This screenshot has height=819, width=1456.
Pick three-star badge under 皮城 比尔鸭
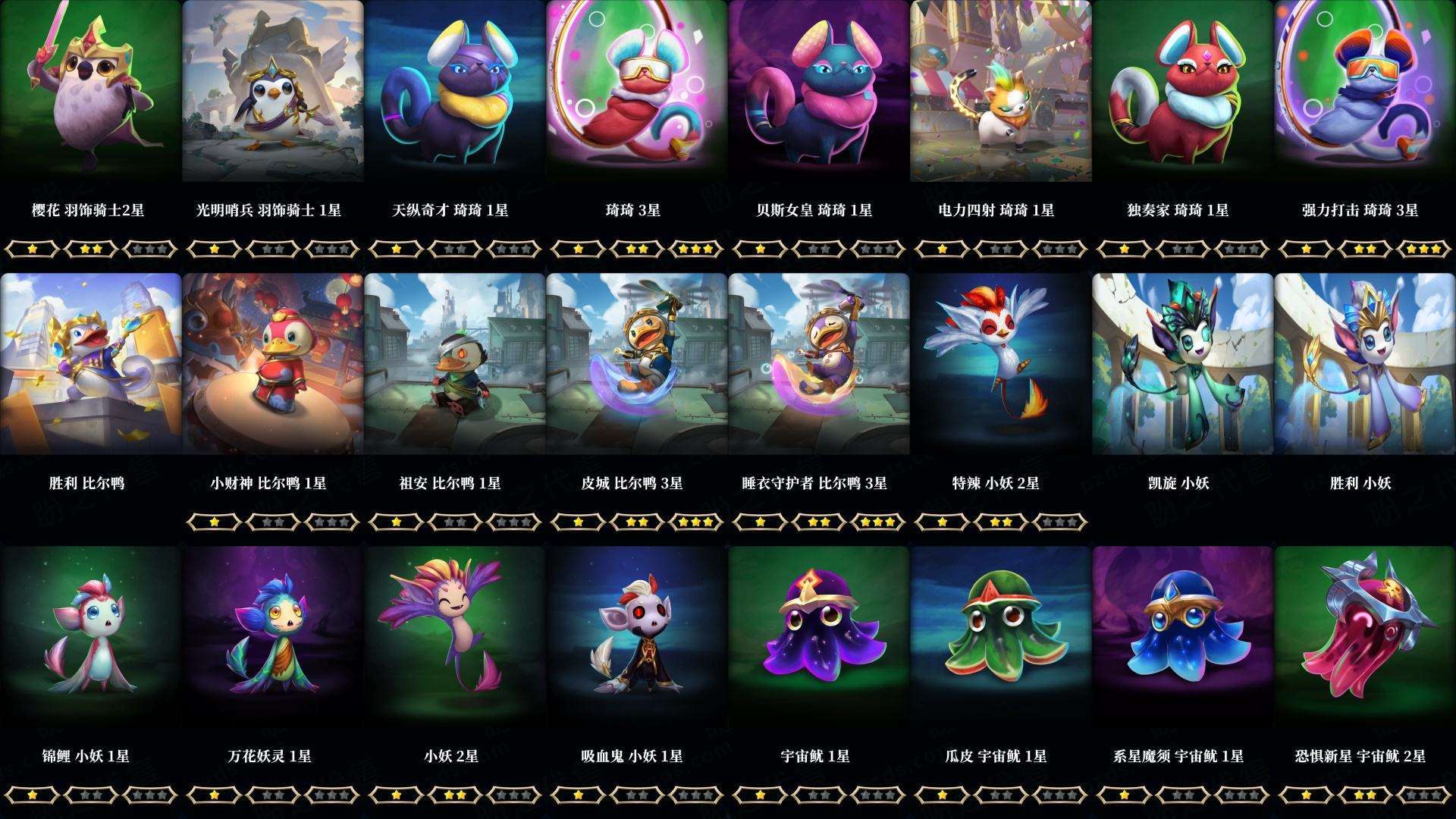coord(696,522)
